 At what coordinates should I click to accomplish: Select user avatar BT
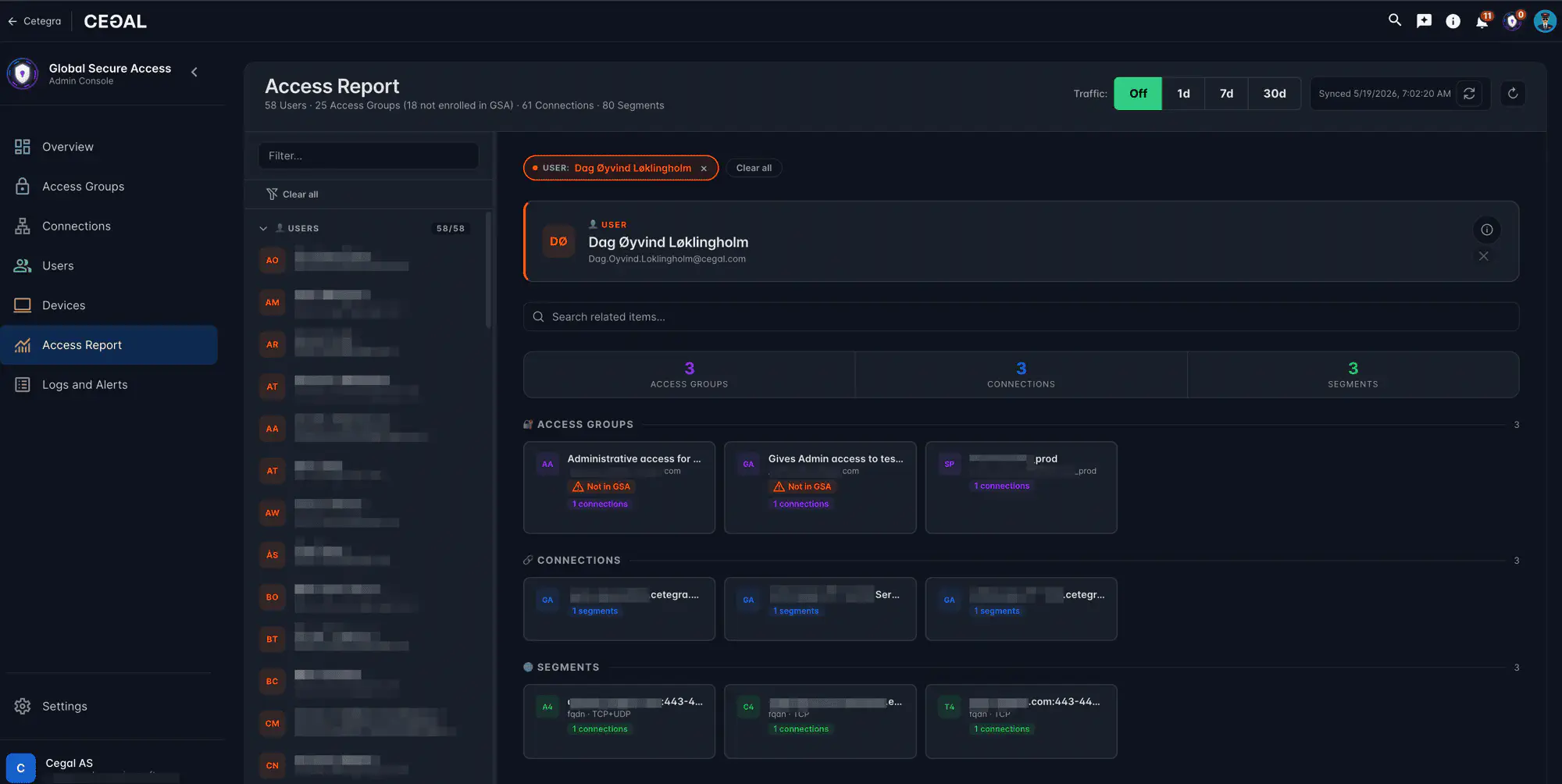(272, 640)
